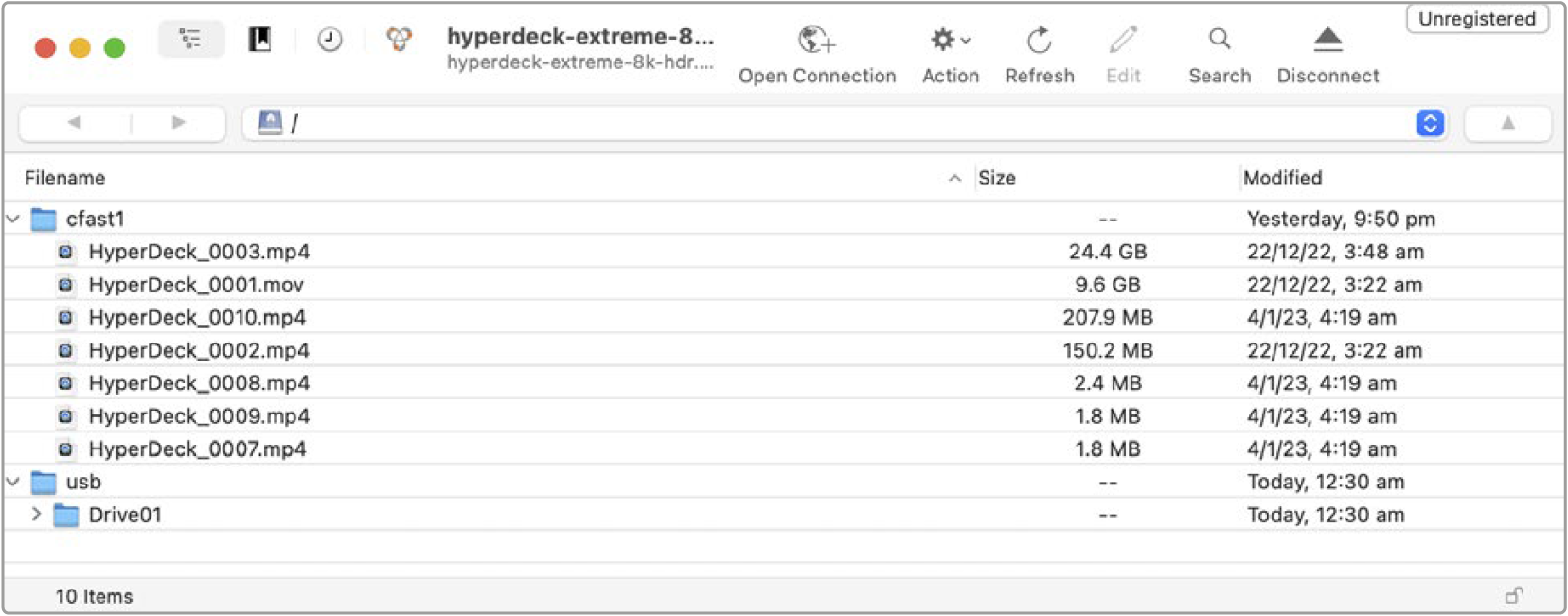Collapse the cfast1 folder
This screenshot has height=616, width=1568.
point(13,219)
